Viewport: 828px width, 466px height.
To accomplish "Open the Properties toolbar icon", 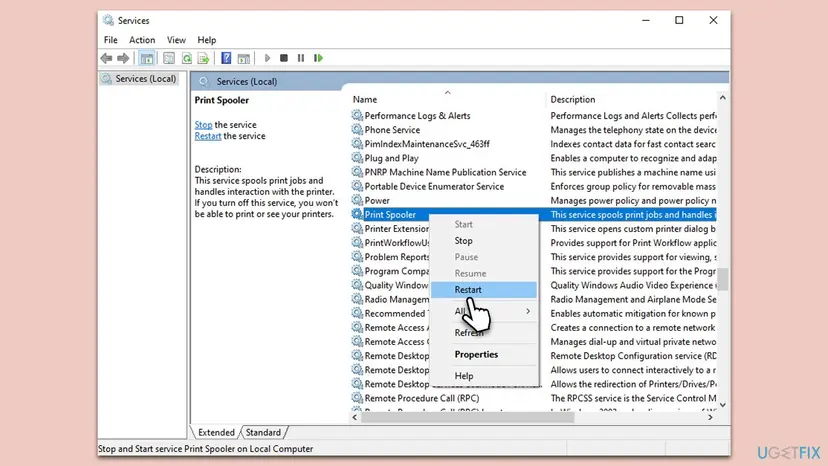I will coord(169,58).
